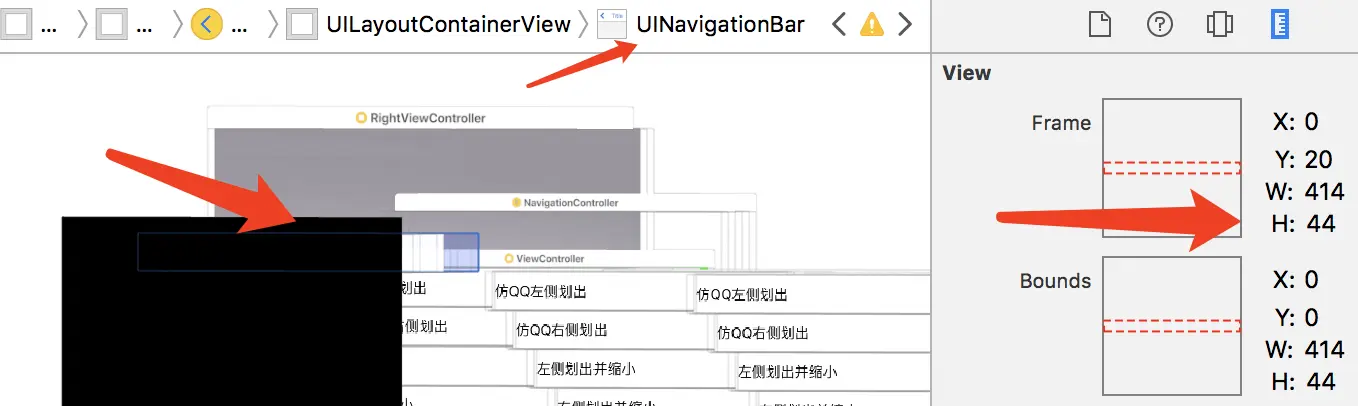The width and height of the screenshot is (1358, 406).
Task: Click the Frame label in View section
Action: tap(1061, 123)
